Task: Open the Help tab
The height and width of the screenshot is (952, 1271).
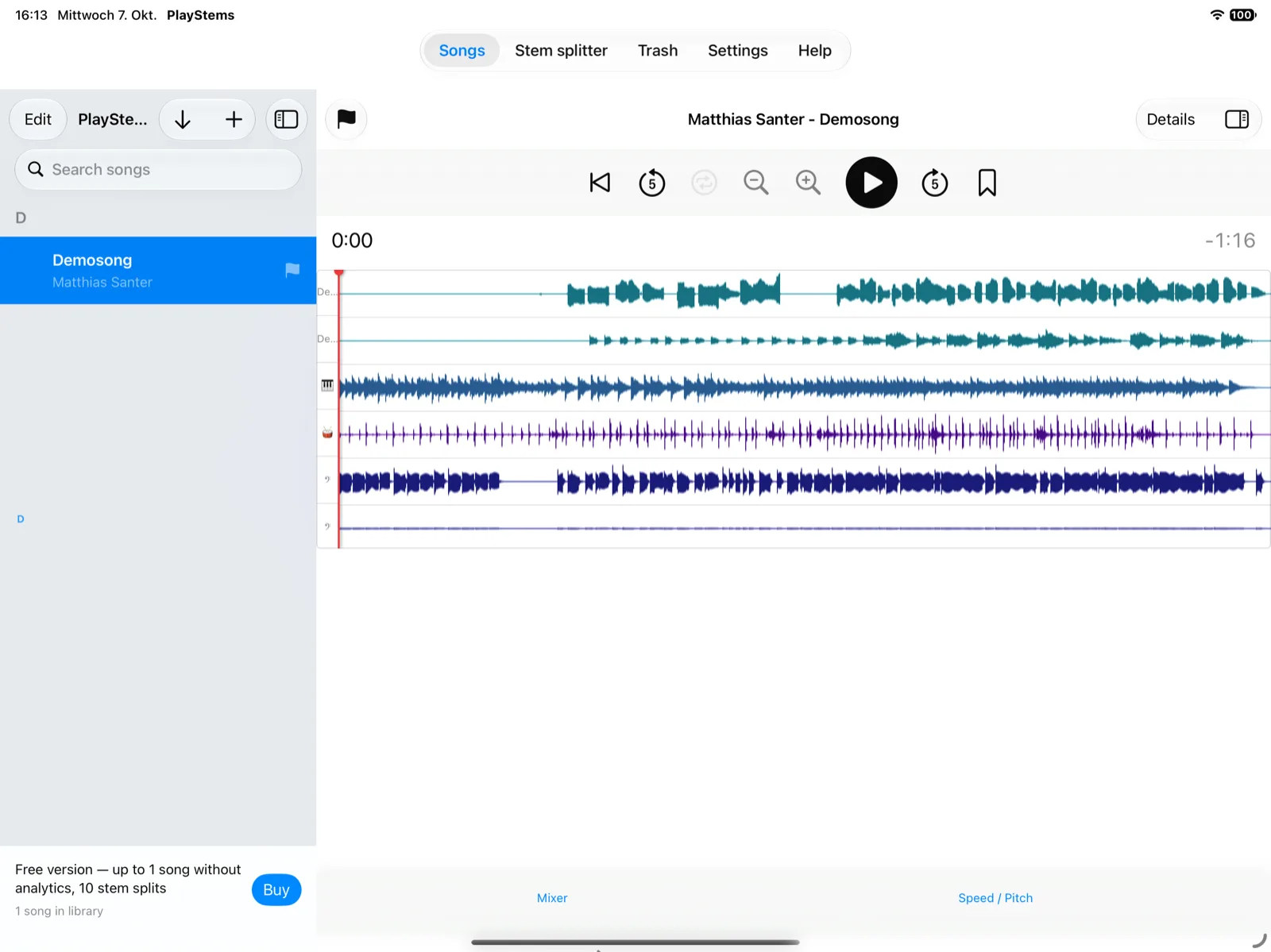Action: click(x=815, y=50)
